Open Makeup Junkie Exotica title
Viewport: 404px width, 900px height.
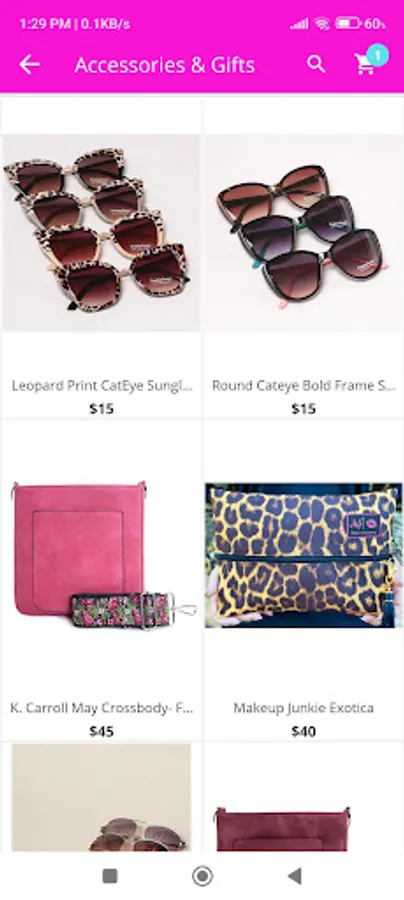(304, 708)
